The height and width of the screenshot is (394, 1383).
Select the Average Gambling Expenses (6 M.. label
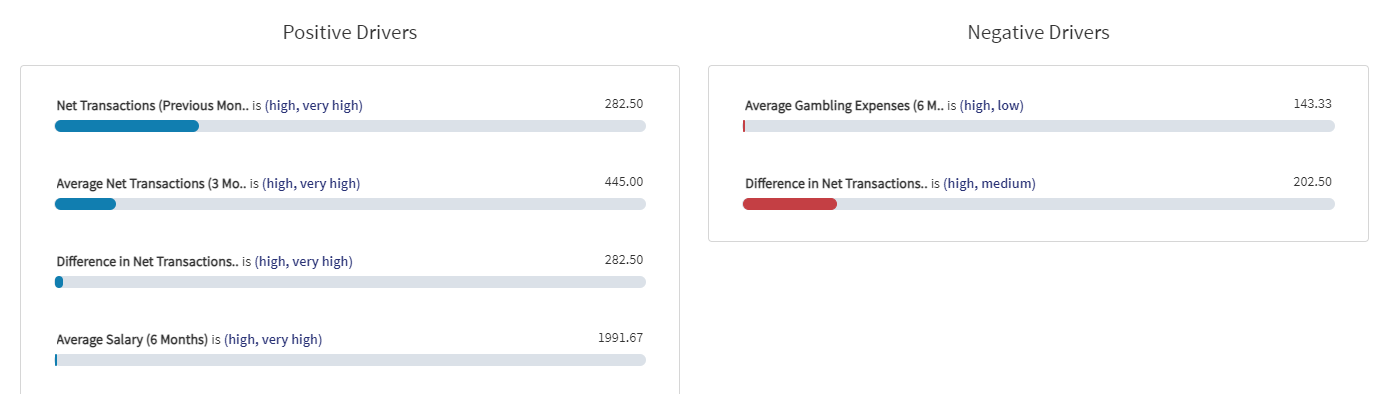coord(844,105)
